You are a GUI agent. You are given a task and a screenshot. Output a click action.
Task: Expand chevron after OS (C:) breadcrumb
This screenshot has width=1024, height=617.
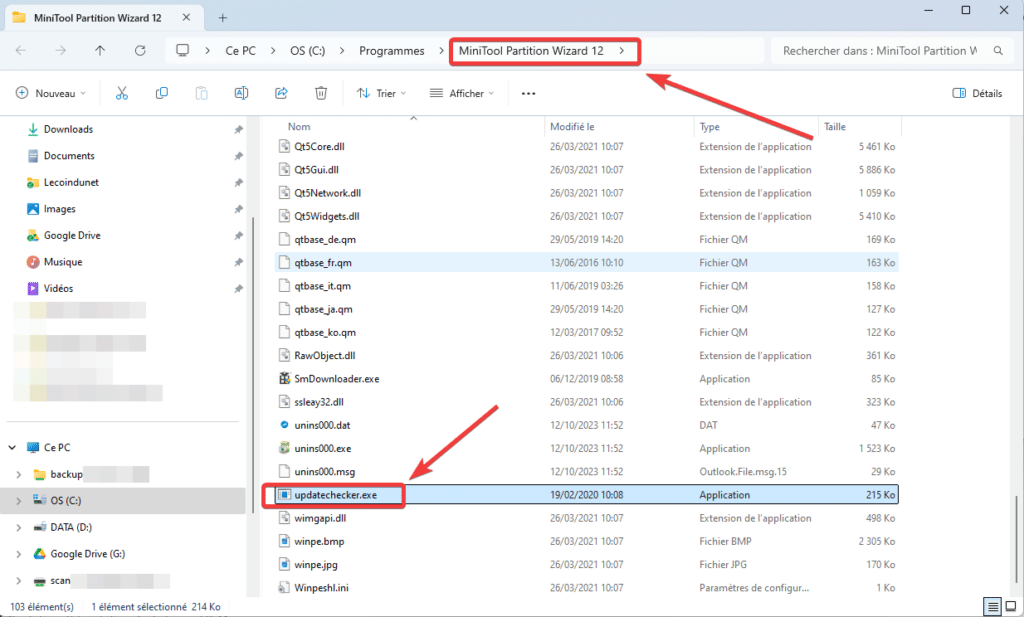(x=342, y=50)
